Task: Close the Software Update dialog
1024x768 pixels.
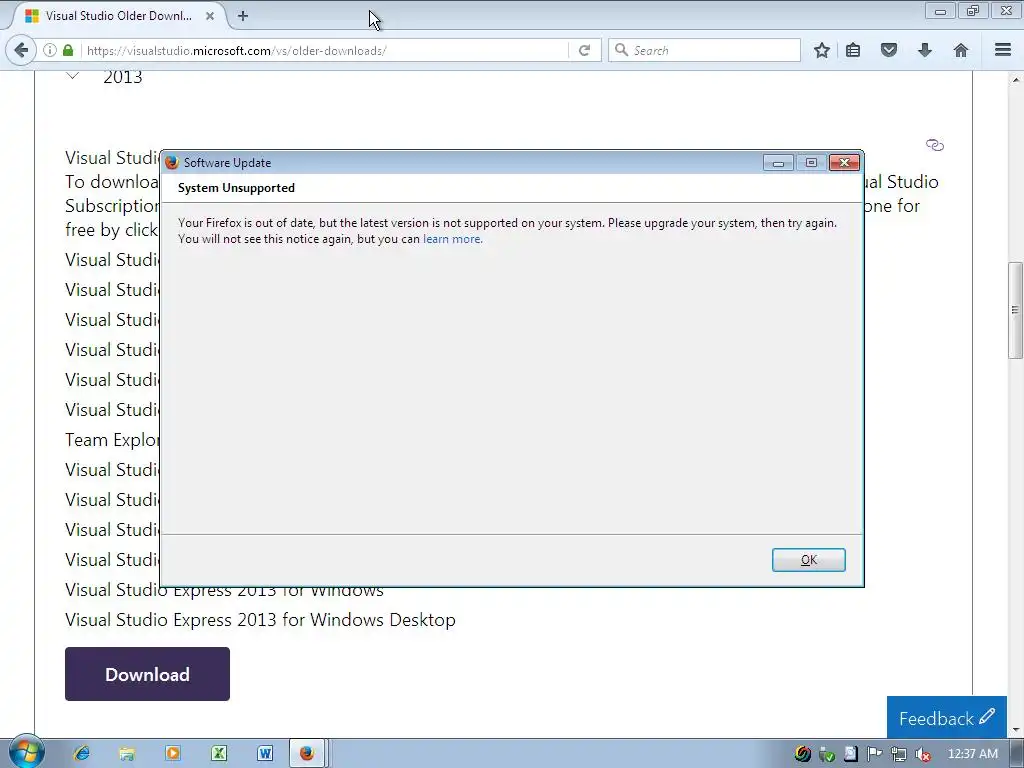Action: click(844, 163)
